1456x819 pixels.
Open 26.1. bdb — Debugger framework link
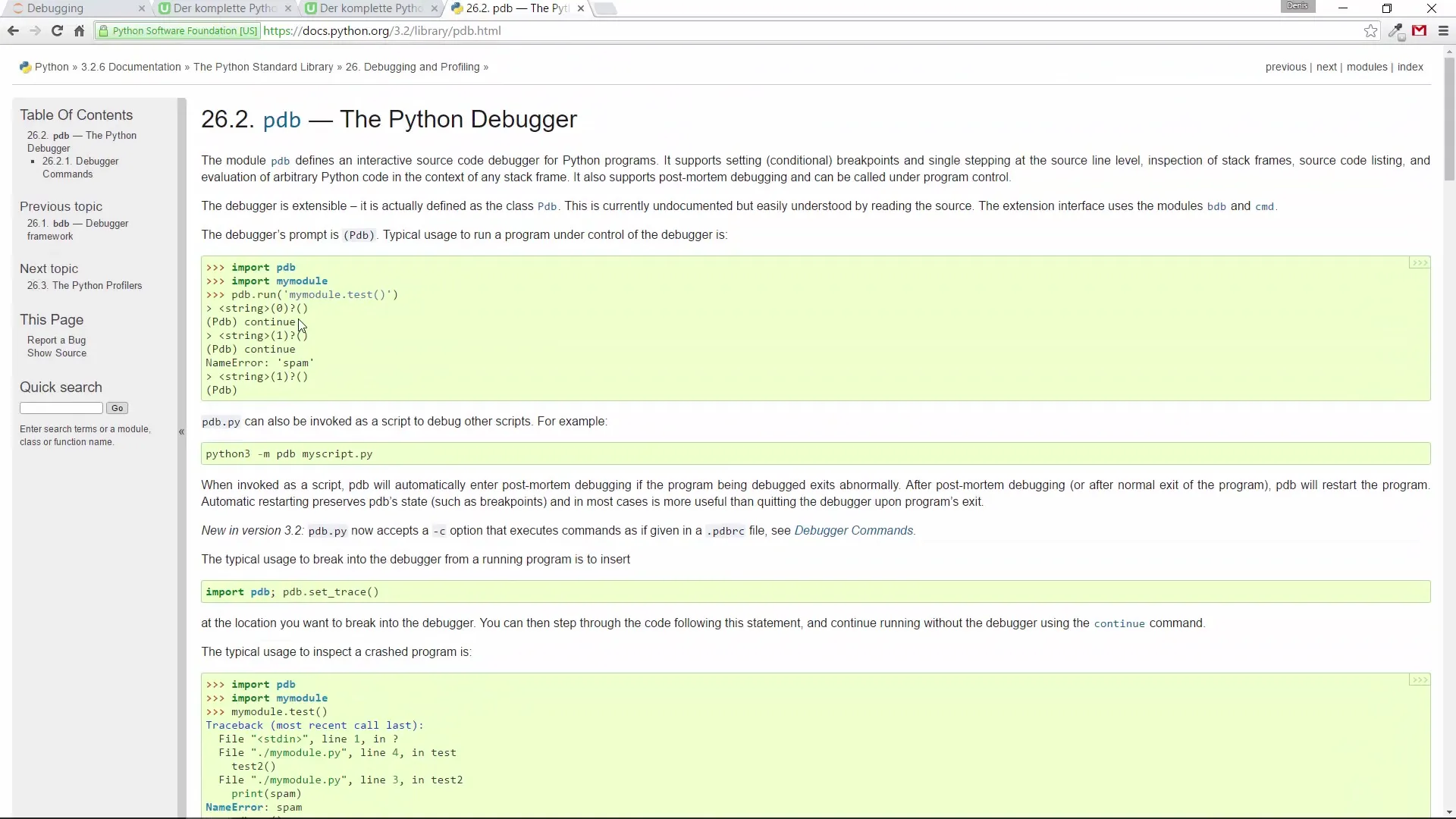click(77, 230)
